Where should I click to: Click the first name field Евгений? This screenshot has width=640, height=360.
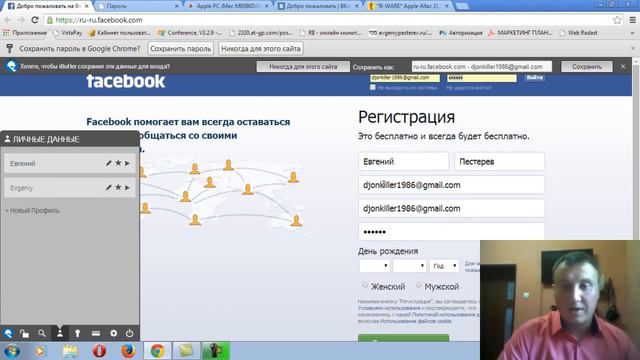click(x=403, y=162)
